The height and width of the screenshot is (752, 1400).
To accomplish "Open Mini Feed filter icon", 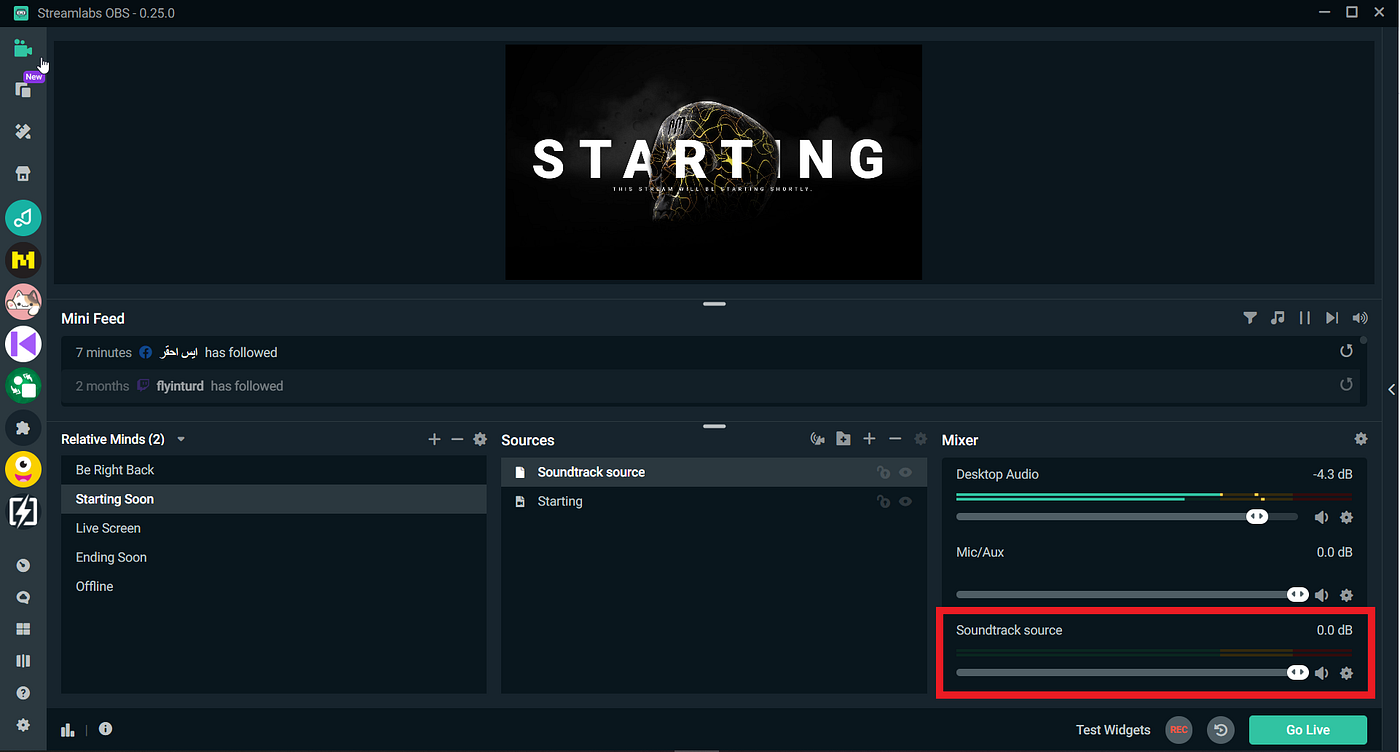I will 1250,318.
